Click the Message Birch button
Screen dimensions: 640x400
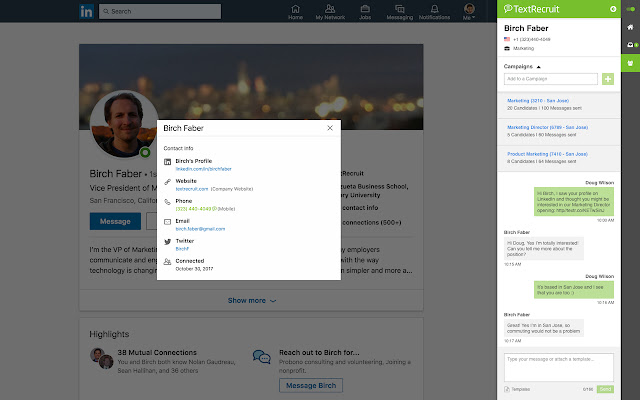[x=311, y=385]
